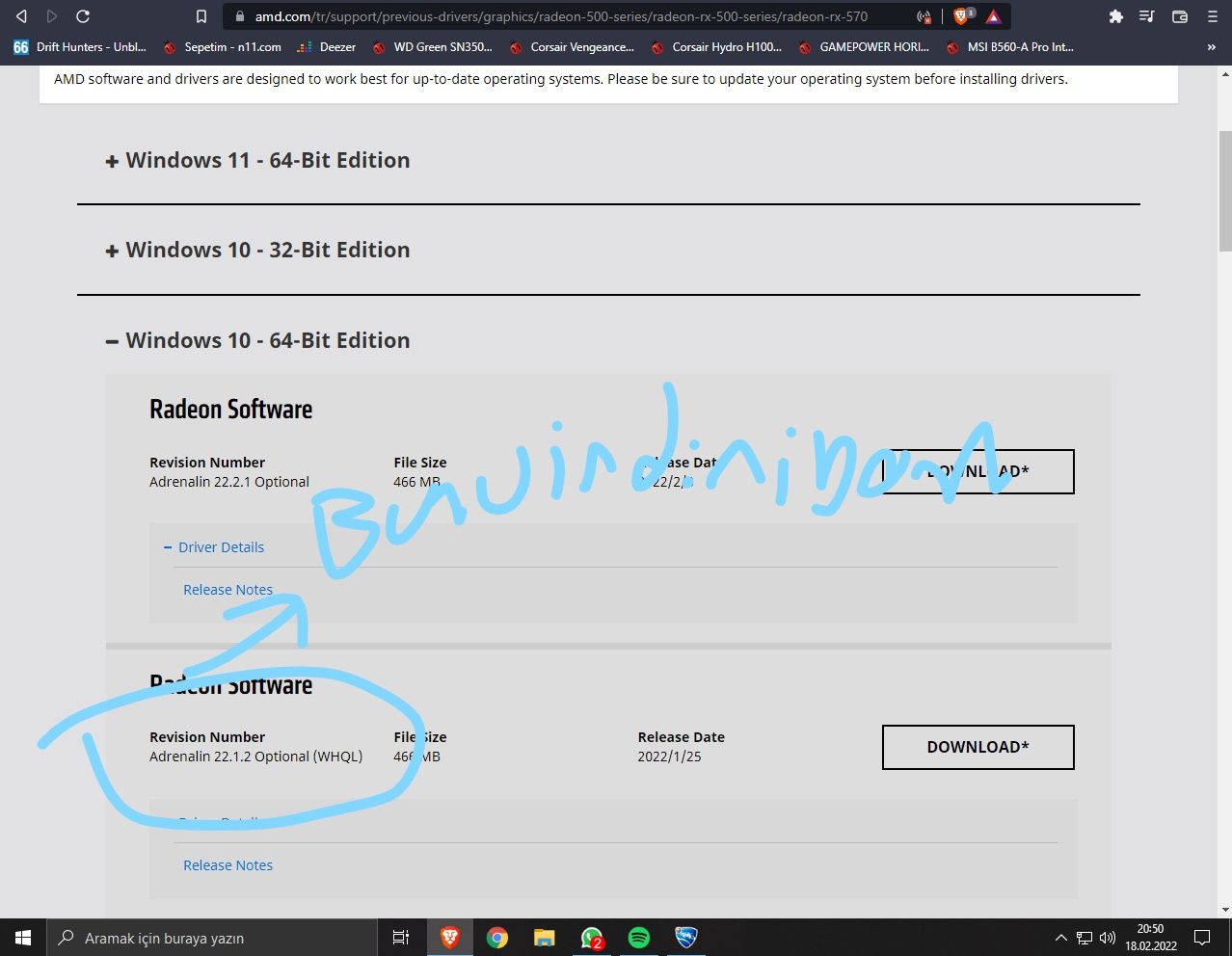Click Adrenalin 22.2.1 Optional text

229,482
